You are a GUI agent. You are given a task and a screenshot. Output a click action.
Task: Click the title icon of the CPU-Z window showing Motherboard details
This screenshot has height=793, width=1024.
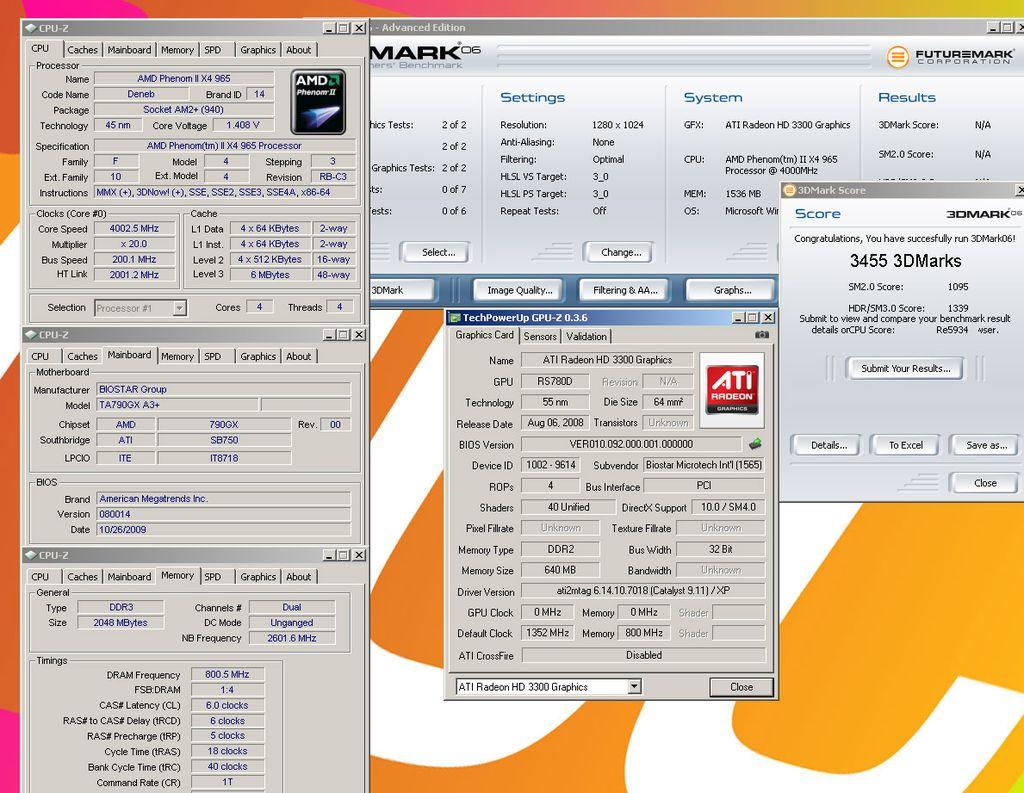click(x=30, y=334)
